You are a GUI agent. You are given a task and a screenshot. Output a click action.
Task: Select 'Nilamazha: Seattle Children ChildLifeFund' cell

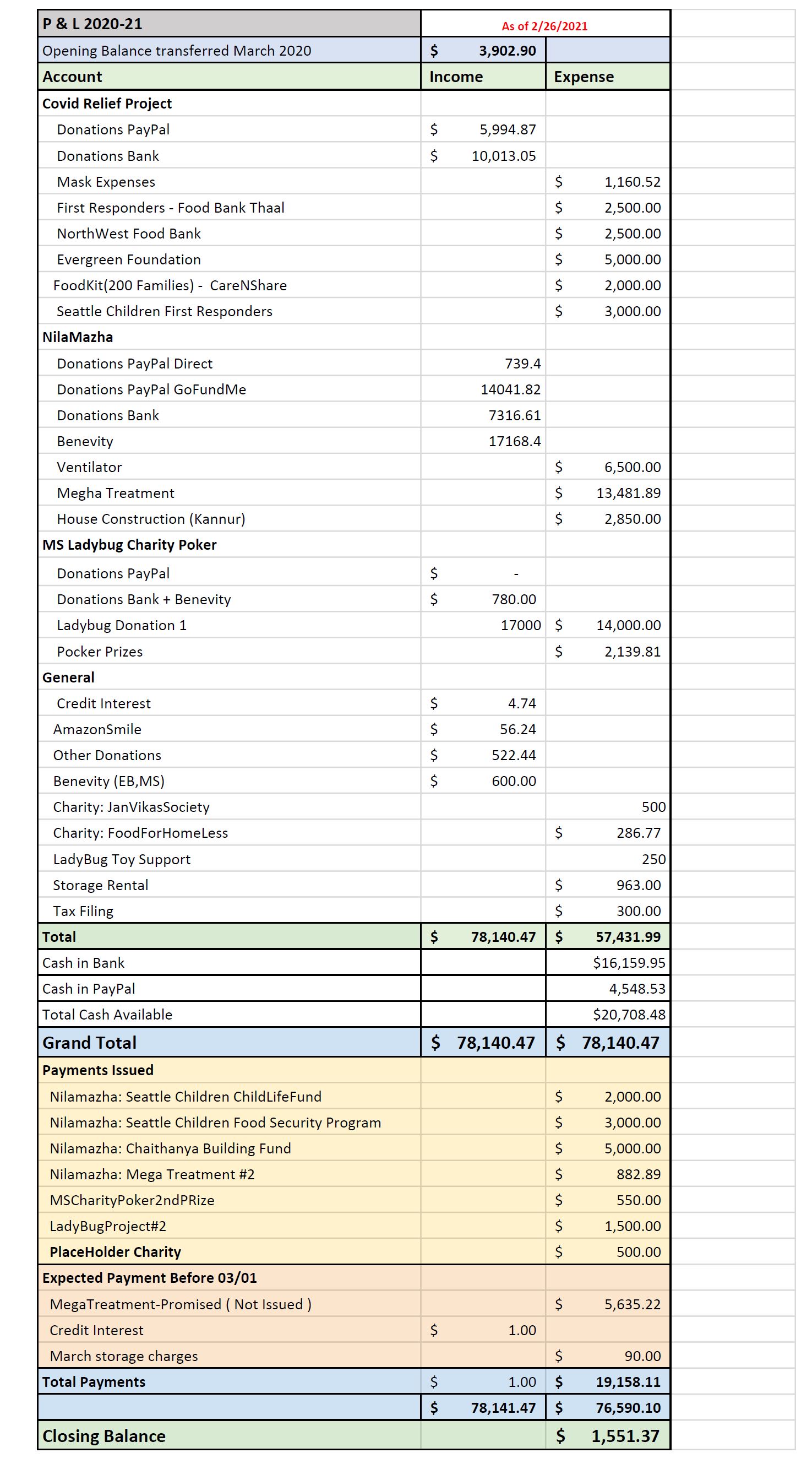229,1097
